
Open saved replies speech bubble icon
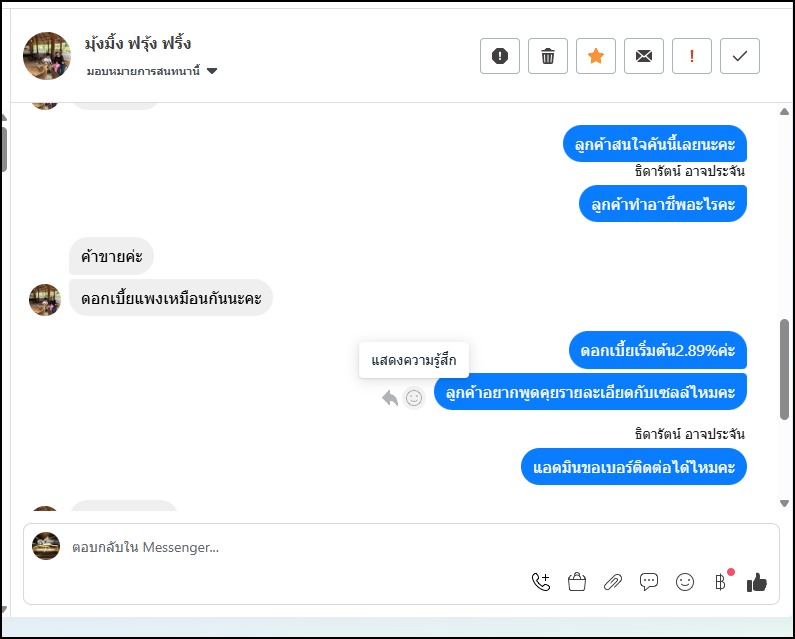(x=649, y=581)
